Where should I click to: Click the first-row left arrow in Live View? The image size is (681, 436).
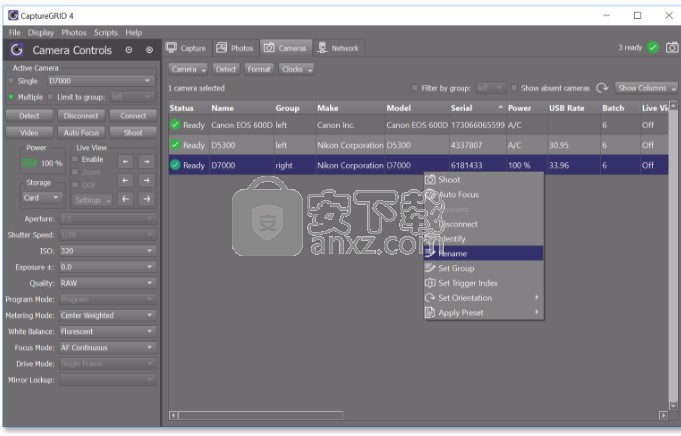(126, 162)
